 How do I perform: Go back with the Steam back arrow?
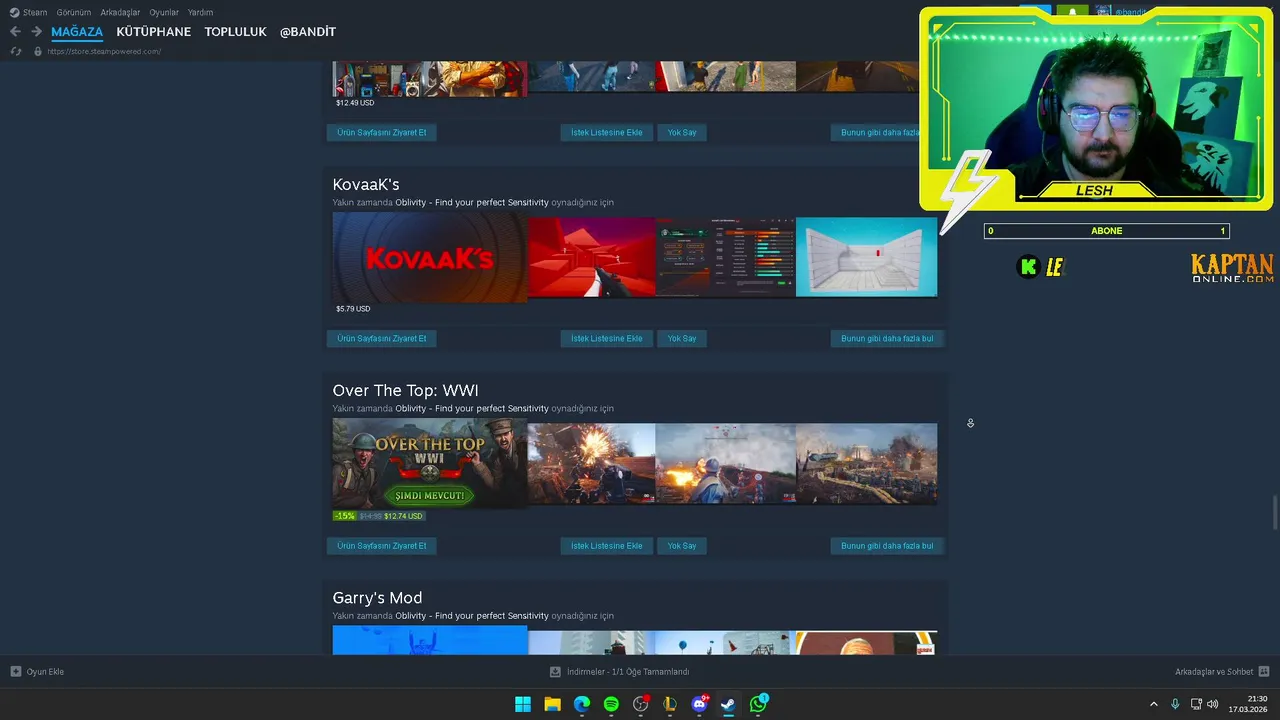[15, 32]
